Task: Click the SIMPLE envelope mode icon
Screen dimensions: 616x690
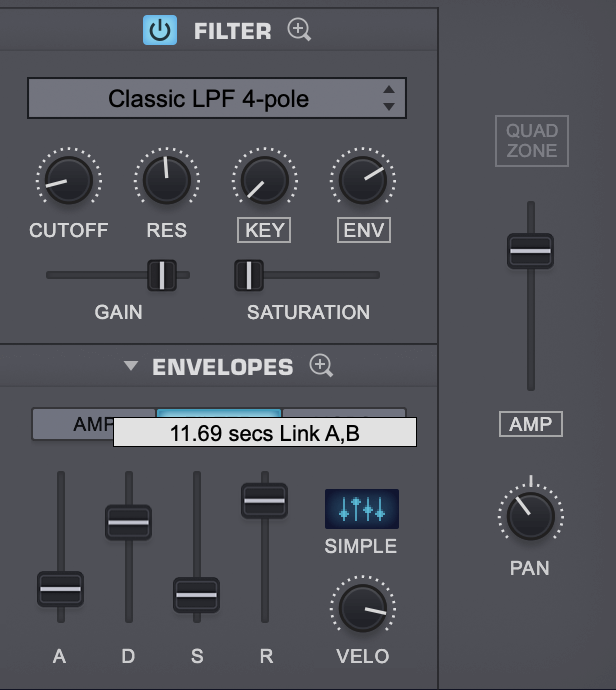Action: (362, 509)
